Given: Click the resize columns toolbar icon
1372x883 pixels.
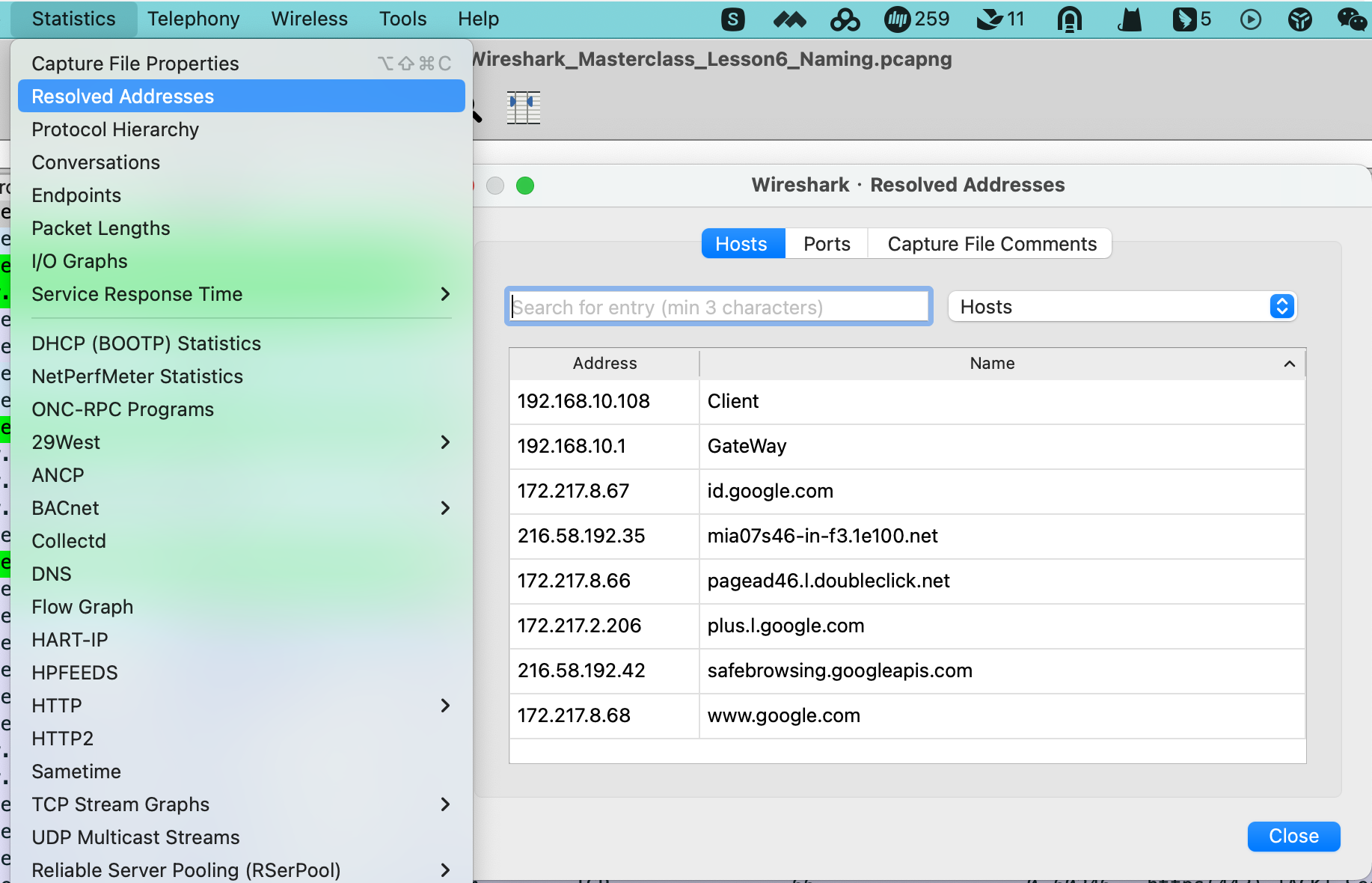Looking at the screenshot, I should [523, 107].
